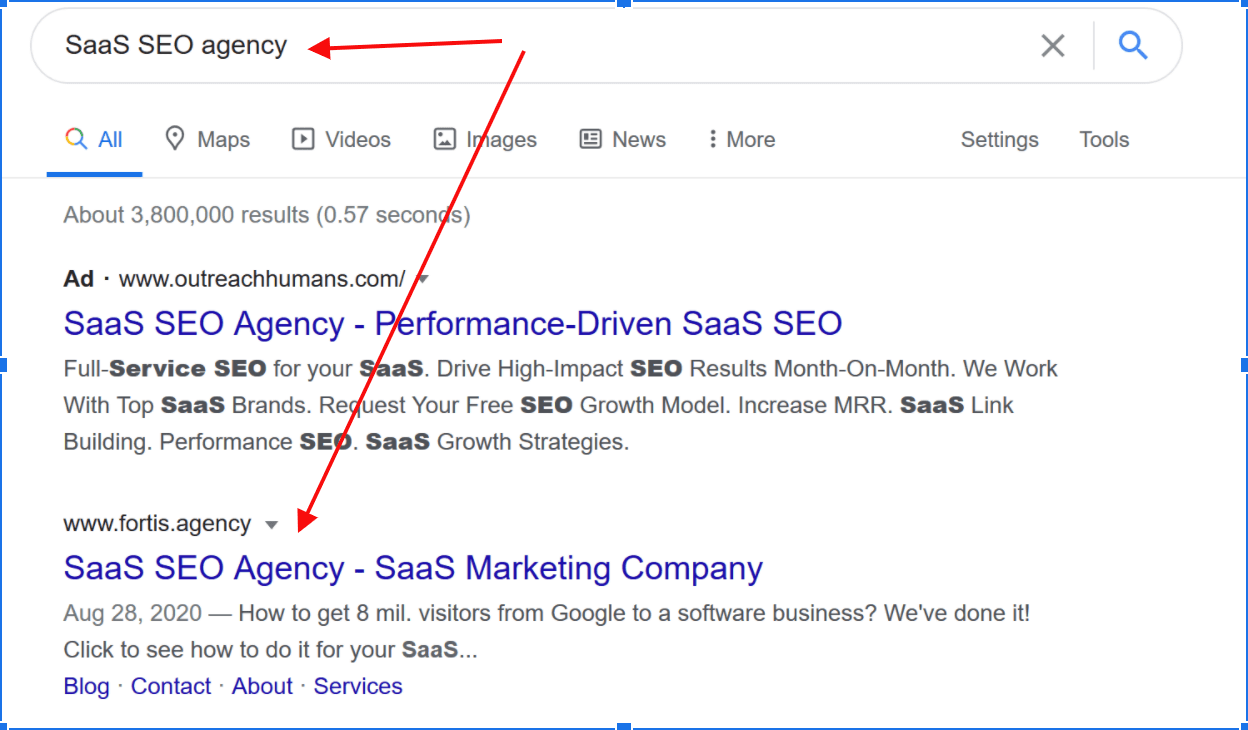The height and width of the screenshot is (730, 1248).
Task: Switch to the All results tab
Action: point(110,140)
